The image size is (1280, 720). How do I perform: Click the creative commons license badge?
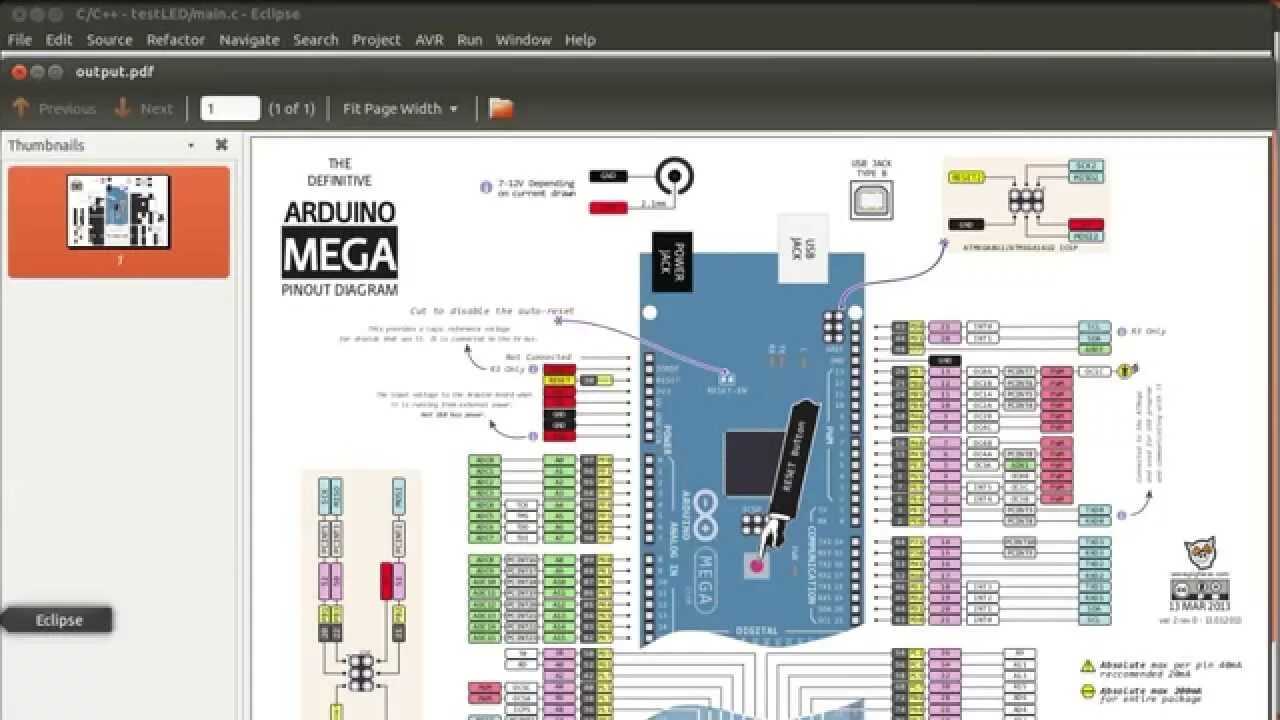tap(1199, 590)
